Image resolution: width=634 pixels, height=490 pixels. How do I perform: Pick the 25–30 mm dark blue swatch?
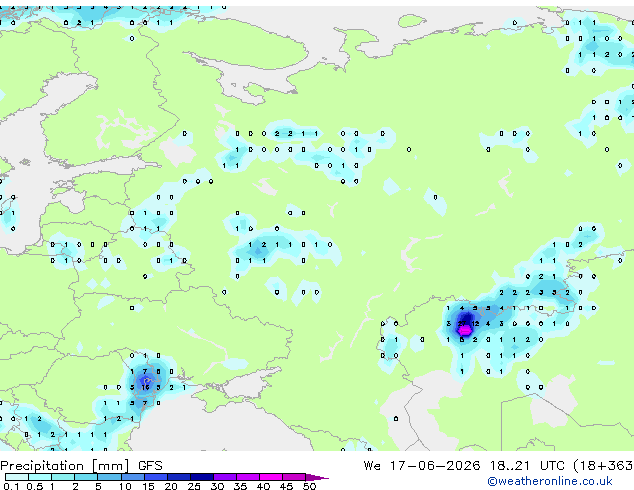pos(201,477)
